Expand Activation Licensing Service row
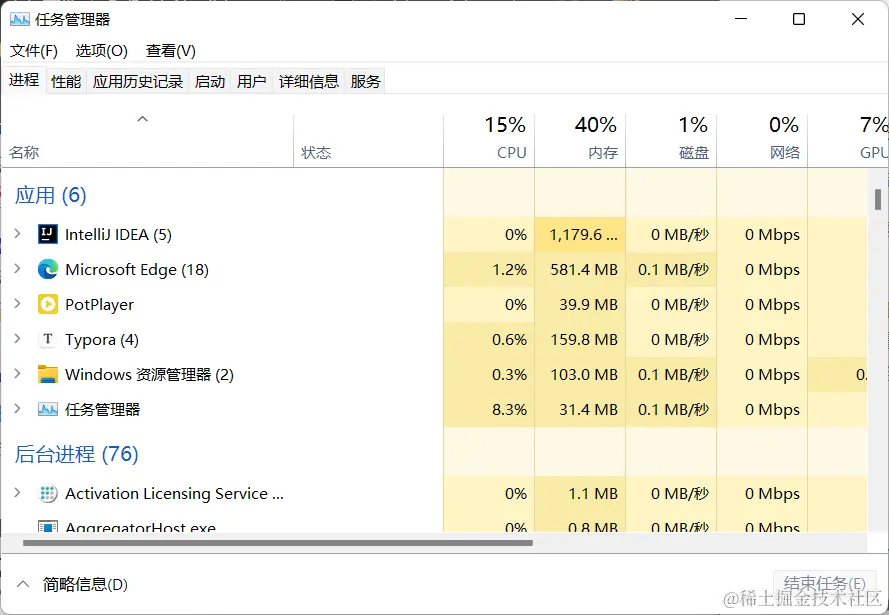 (x=18, y=493)
